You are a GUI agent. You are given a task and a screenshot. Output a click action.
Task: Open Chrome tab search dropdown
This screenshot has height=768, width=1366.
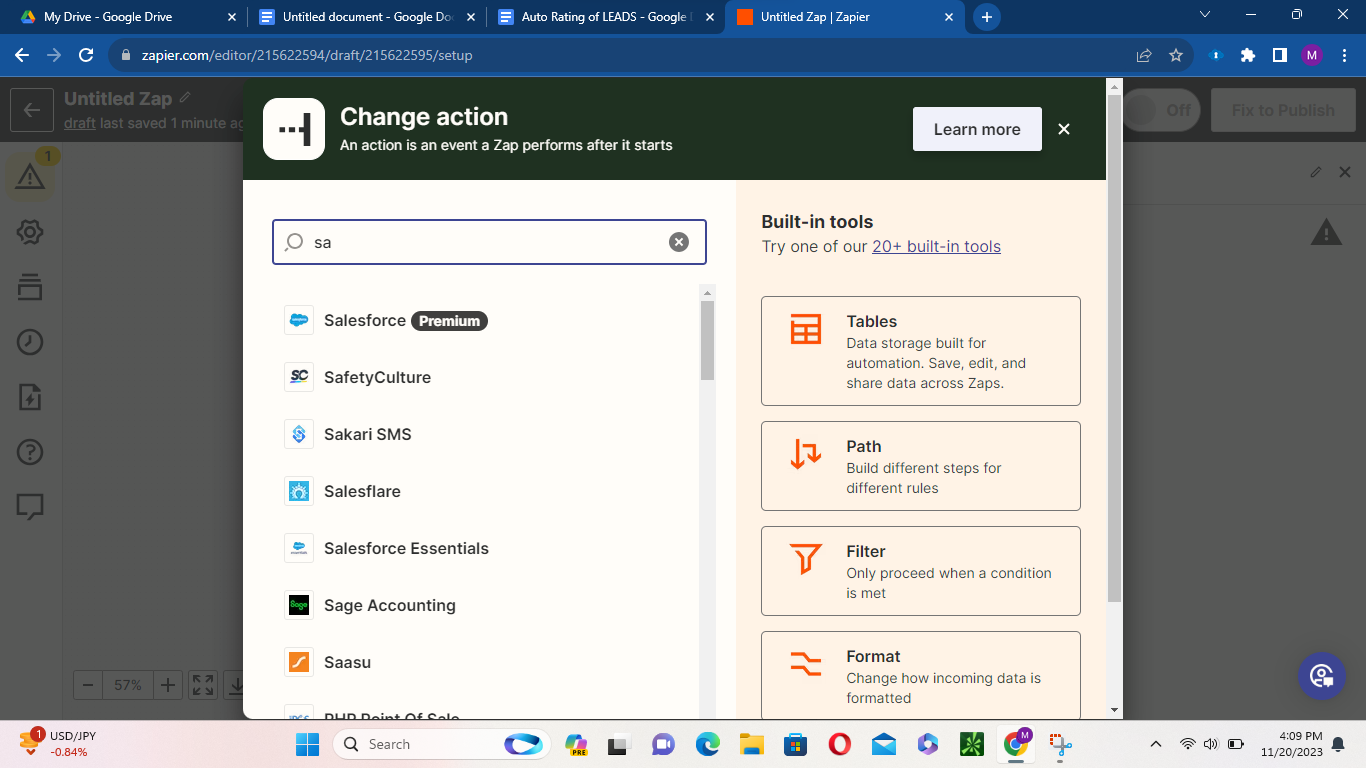[x=1204, y=15]
